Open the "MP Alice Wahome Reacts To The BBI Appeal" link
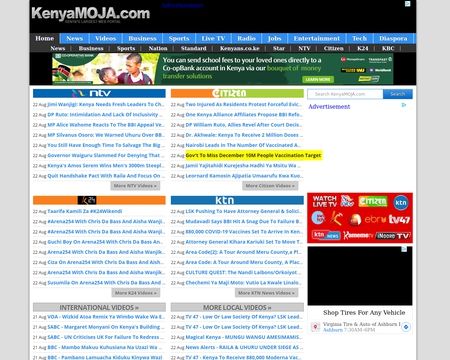This screenshot has height=360, width=450. point(106,125)
